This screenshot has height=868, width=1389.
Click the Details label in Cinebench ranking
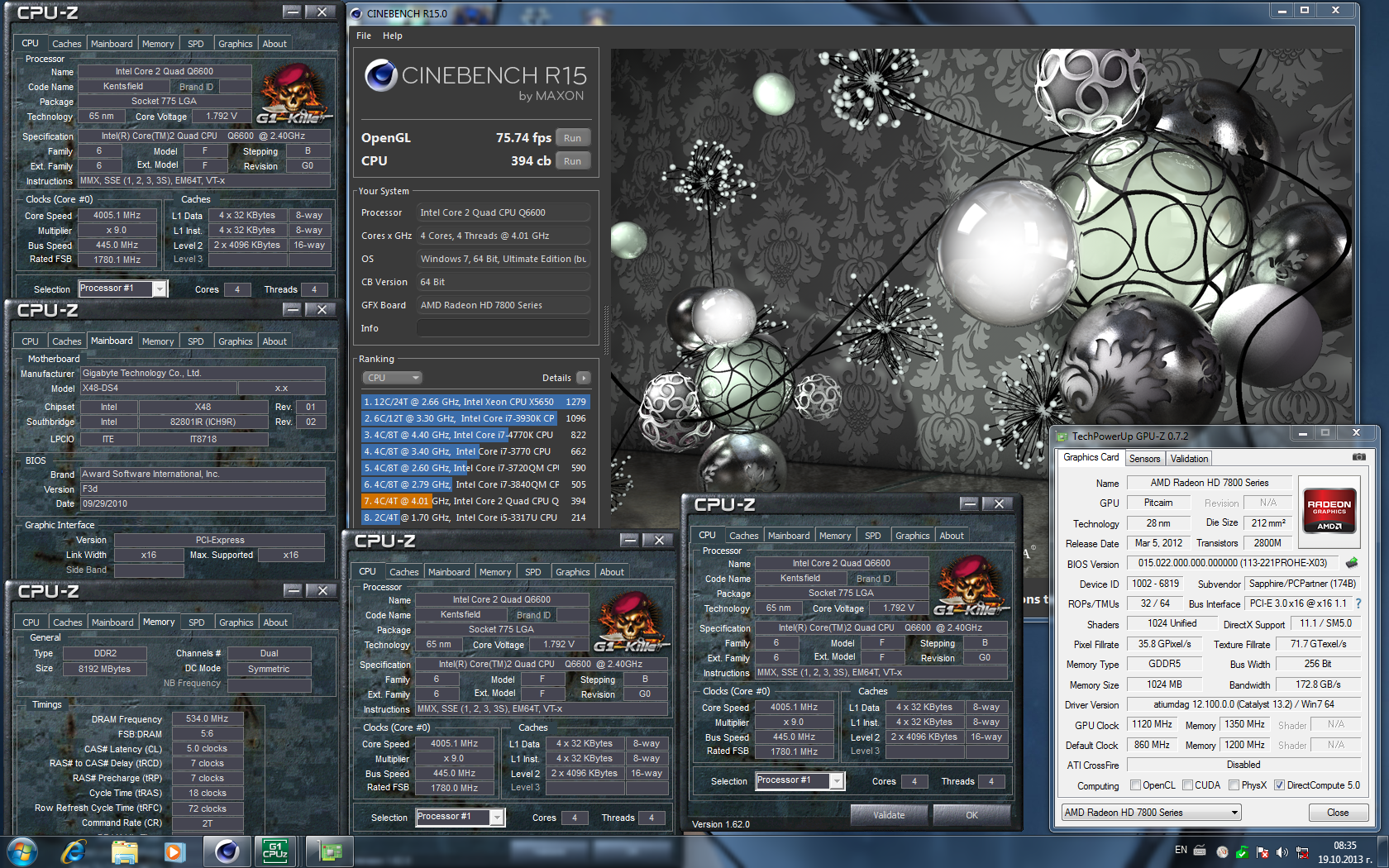(x=556, y=378)
